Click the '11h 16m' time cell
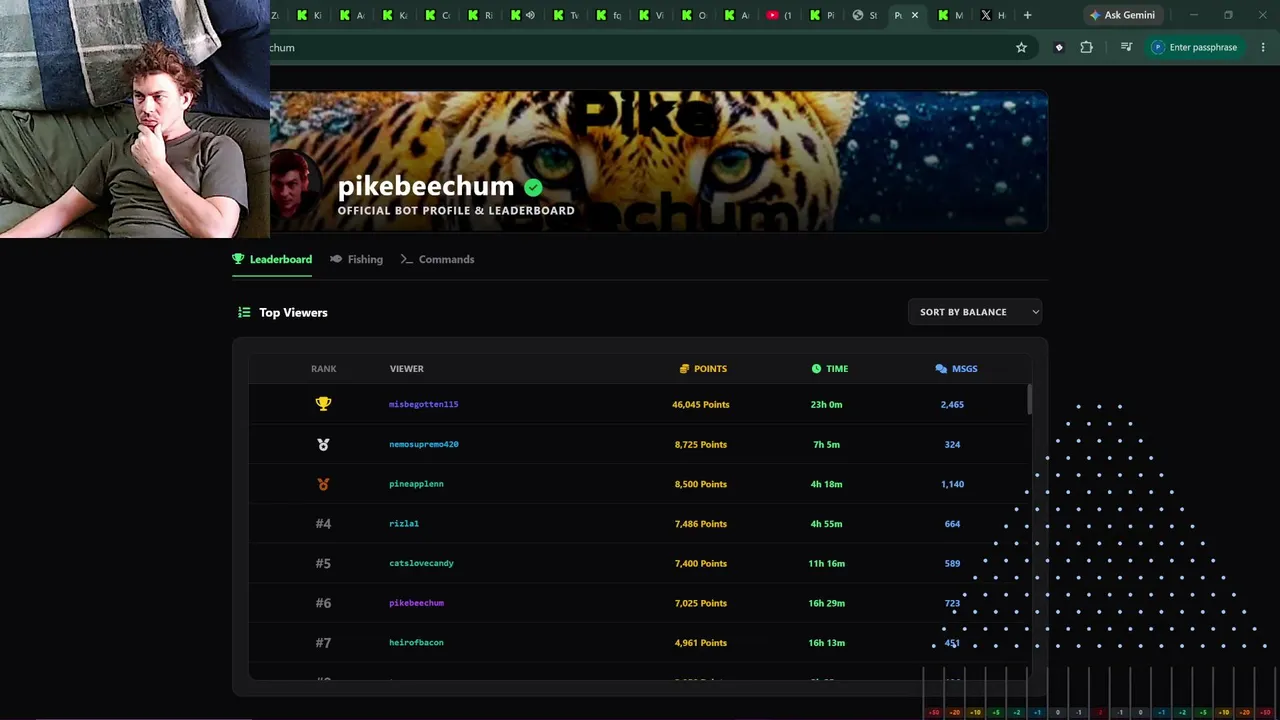 (827, 563)
